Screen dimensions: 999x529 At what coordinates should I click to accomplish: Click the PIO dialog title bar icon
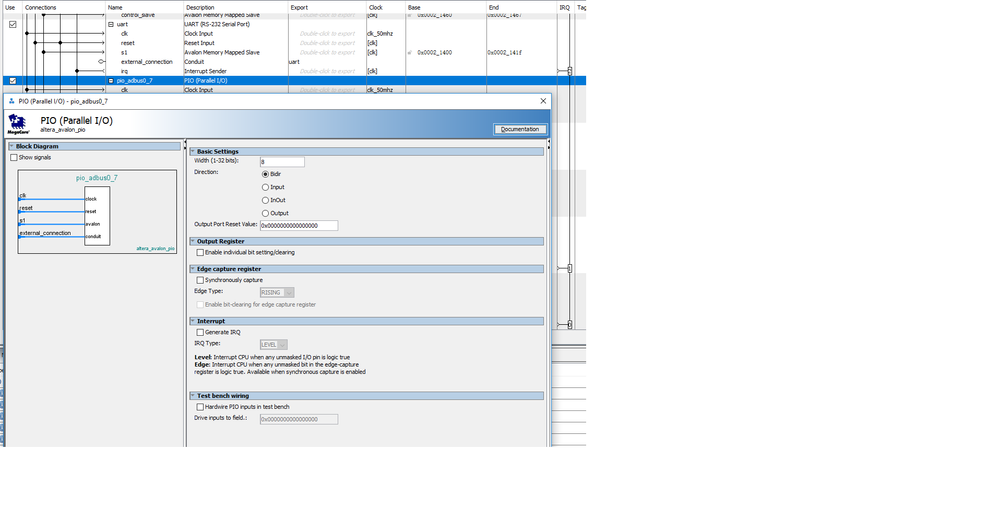[11, 101]
